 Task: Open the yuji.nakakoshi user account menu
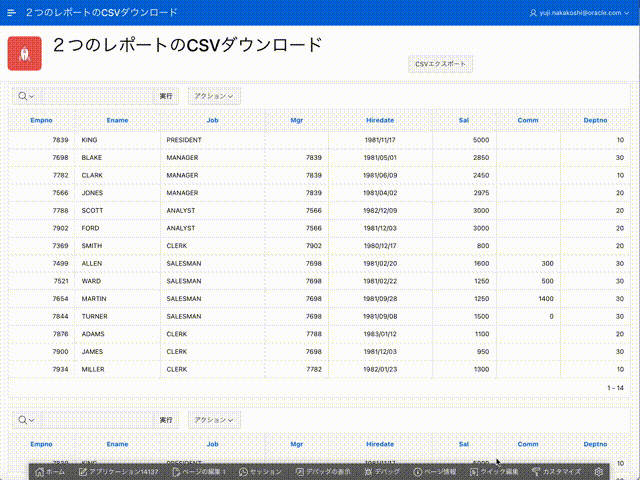(580, 13)
